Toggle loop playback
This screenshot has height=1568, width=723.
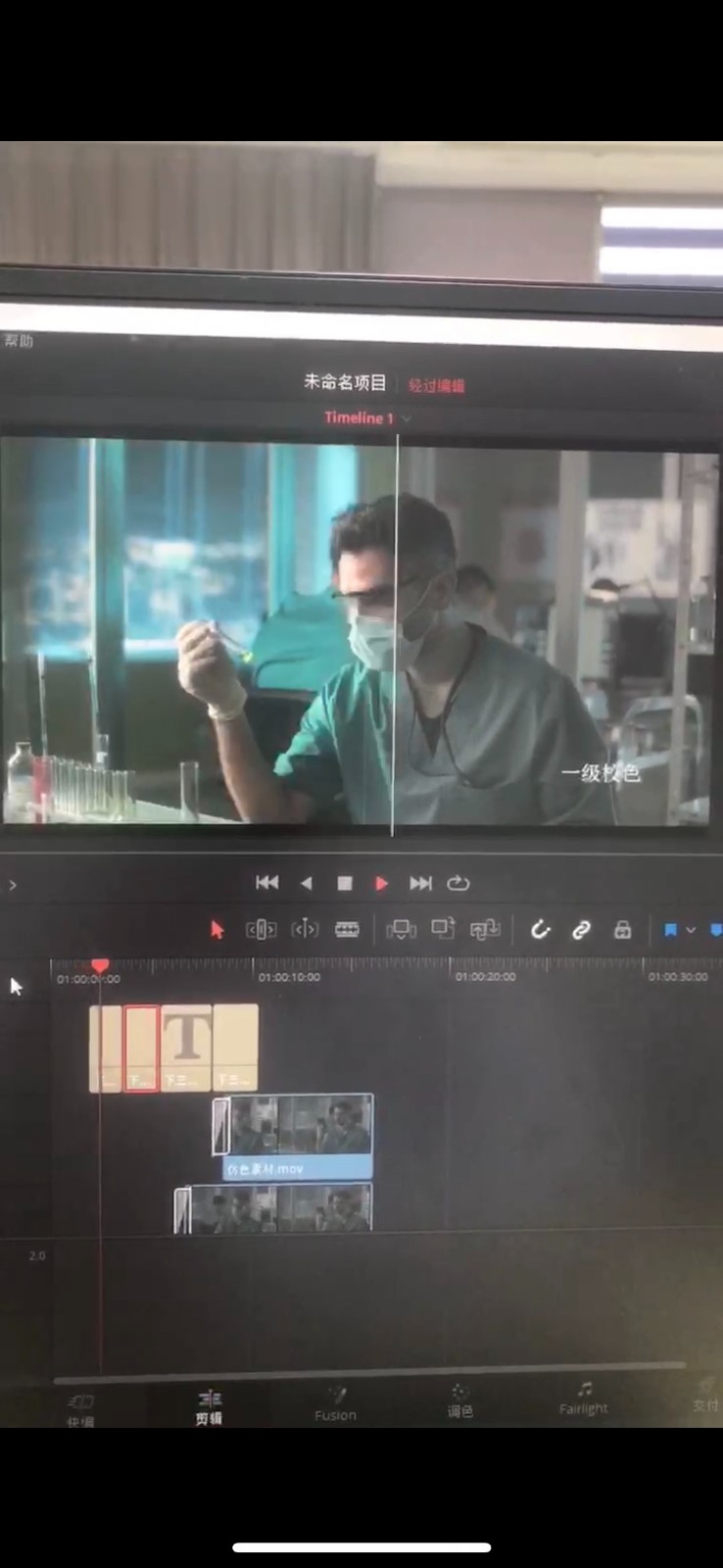(x=458, y=883)
